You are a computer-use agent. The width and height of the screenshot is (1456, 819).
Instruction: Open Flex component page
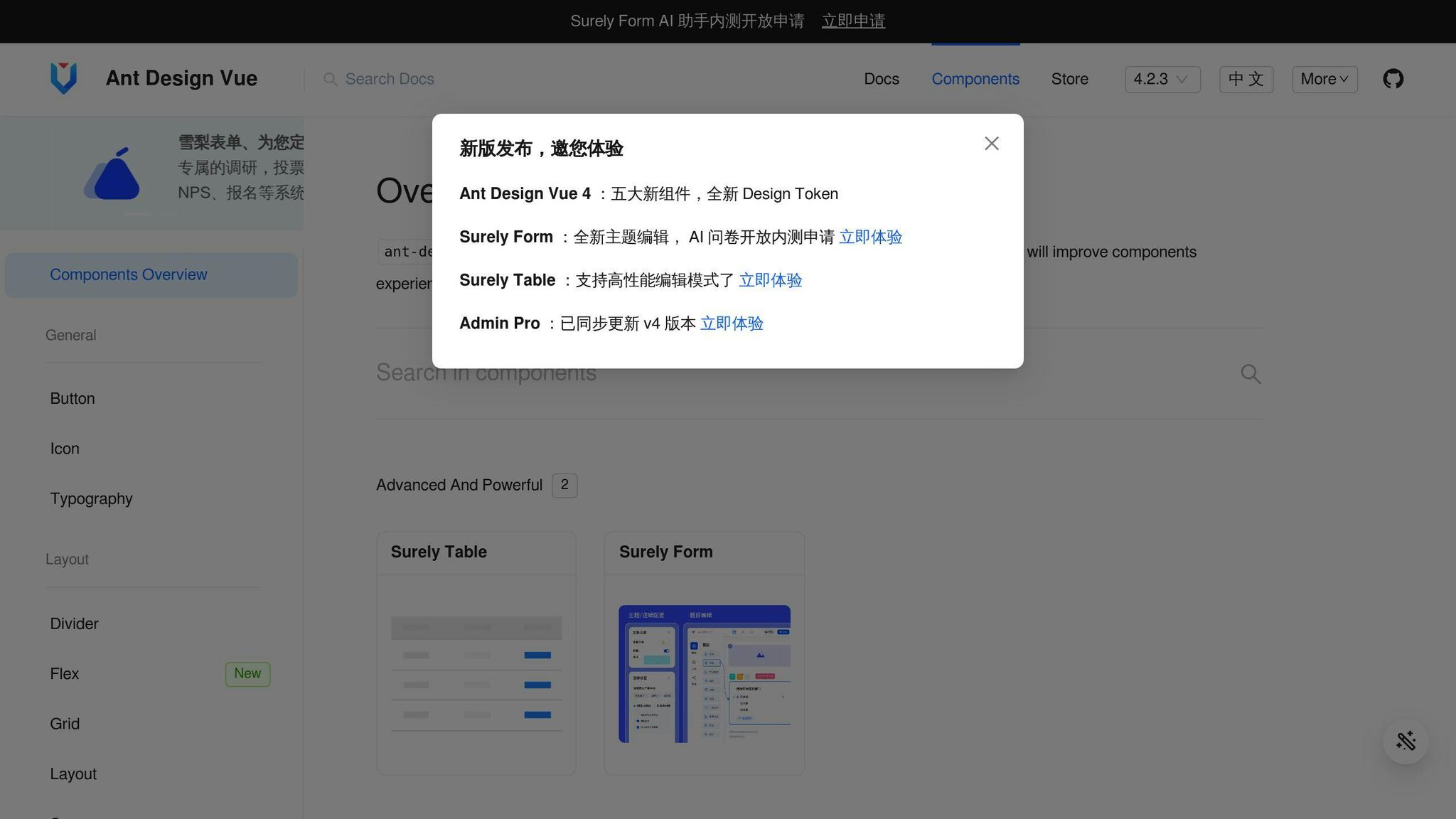[x=64, y=674]
